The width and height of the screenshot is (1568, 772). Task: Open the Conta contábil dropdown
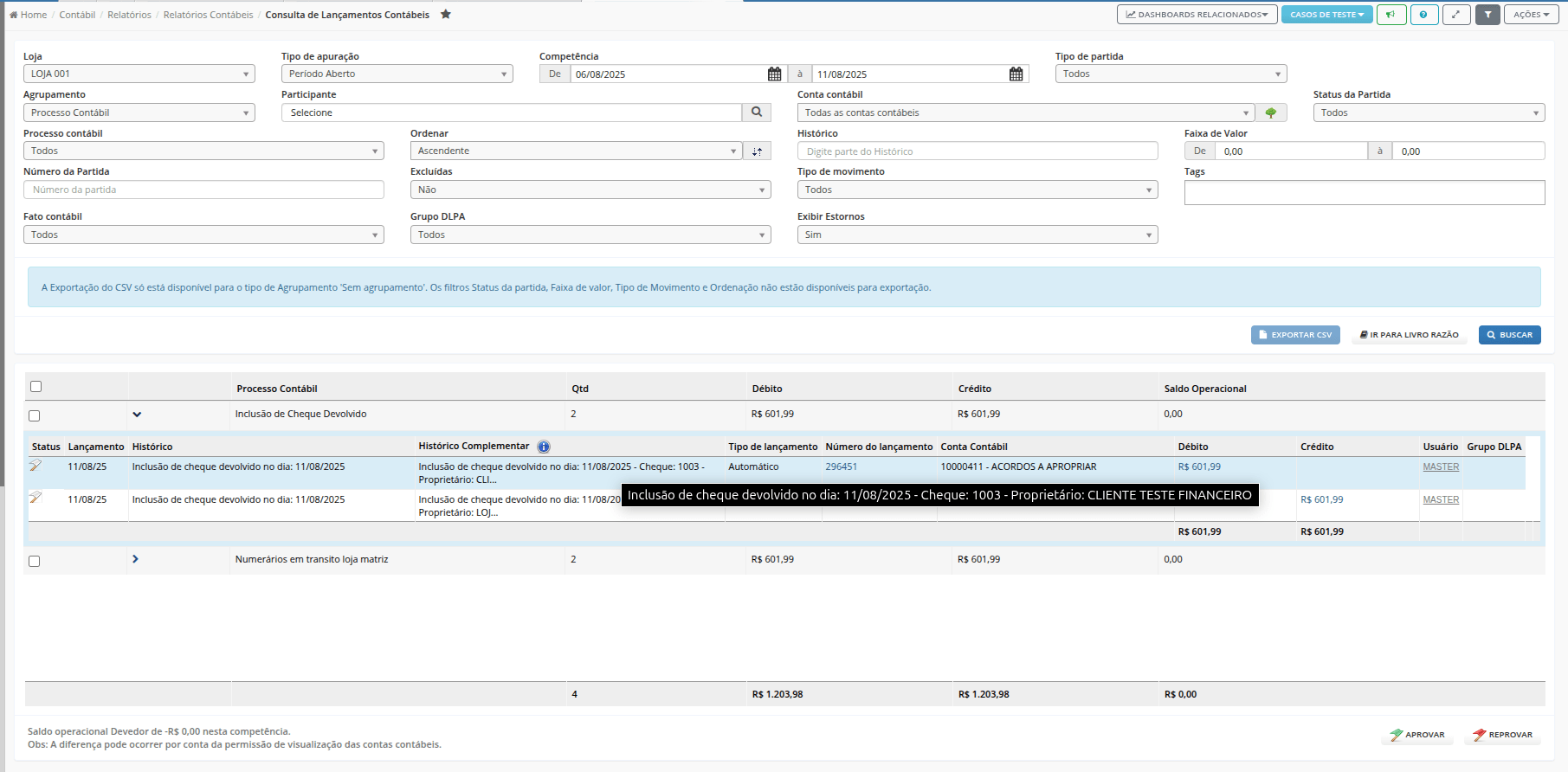click(x=1025, y=113)
